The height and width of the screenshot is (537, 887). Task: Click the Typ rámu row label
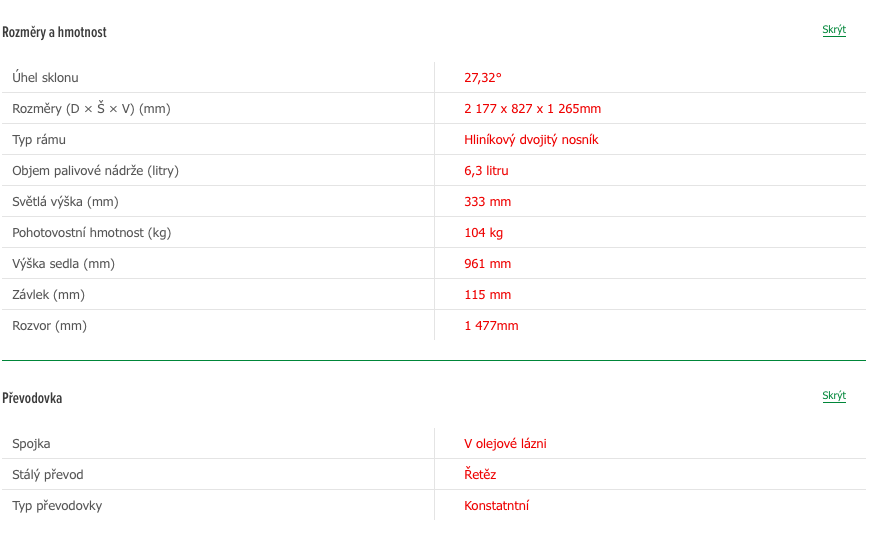point(39,140)
